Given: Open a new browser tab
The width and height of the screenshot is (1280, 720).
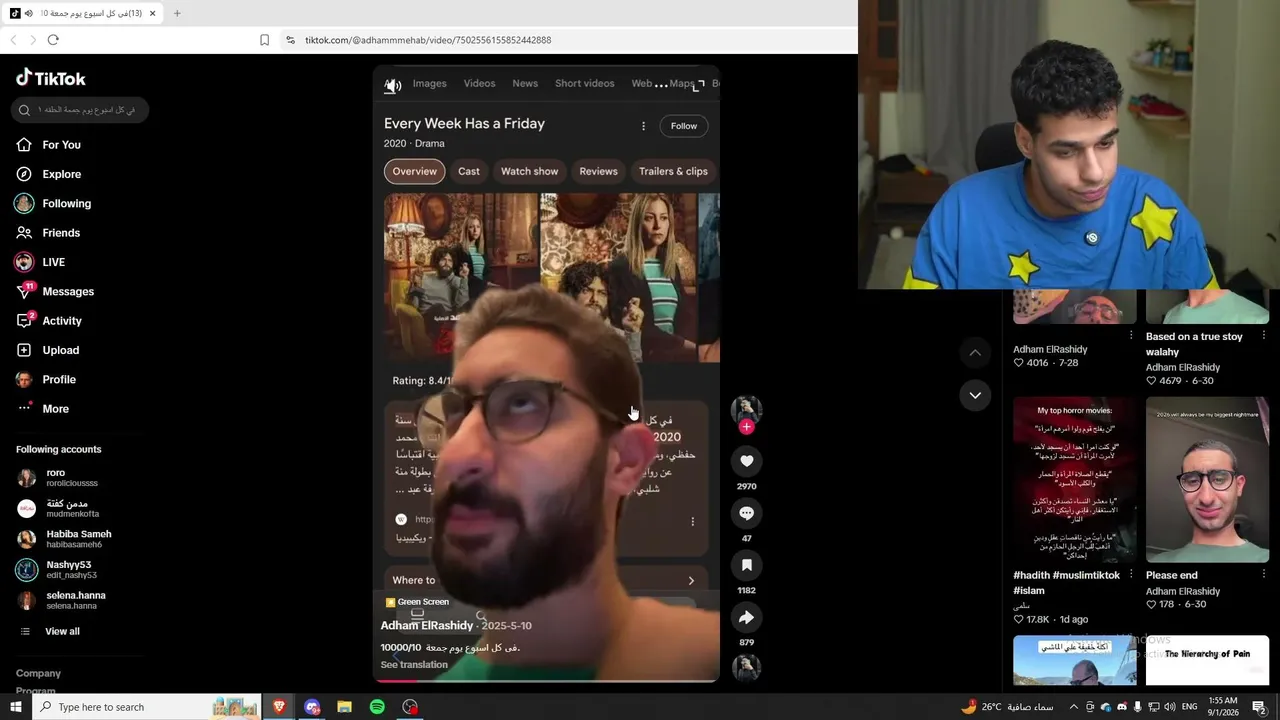Looking at the screenshot, I should pos(177,13).
